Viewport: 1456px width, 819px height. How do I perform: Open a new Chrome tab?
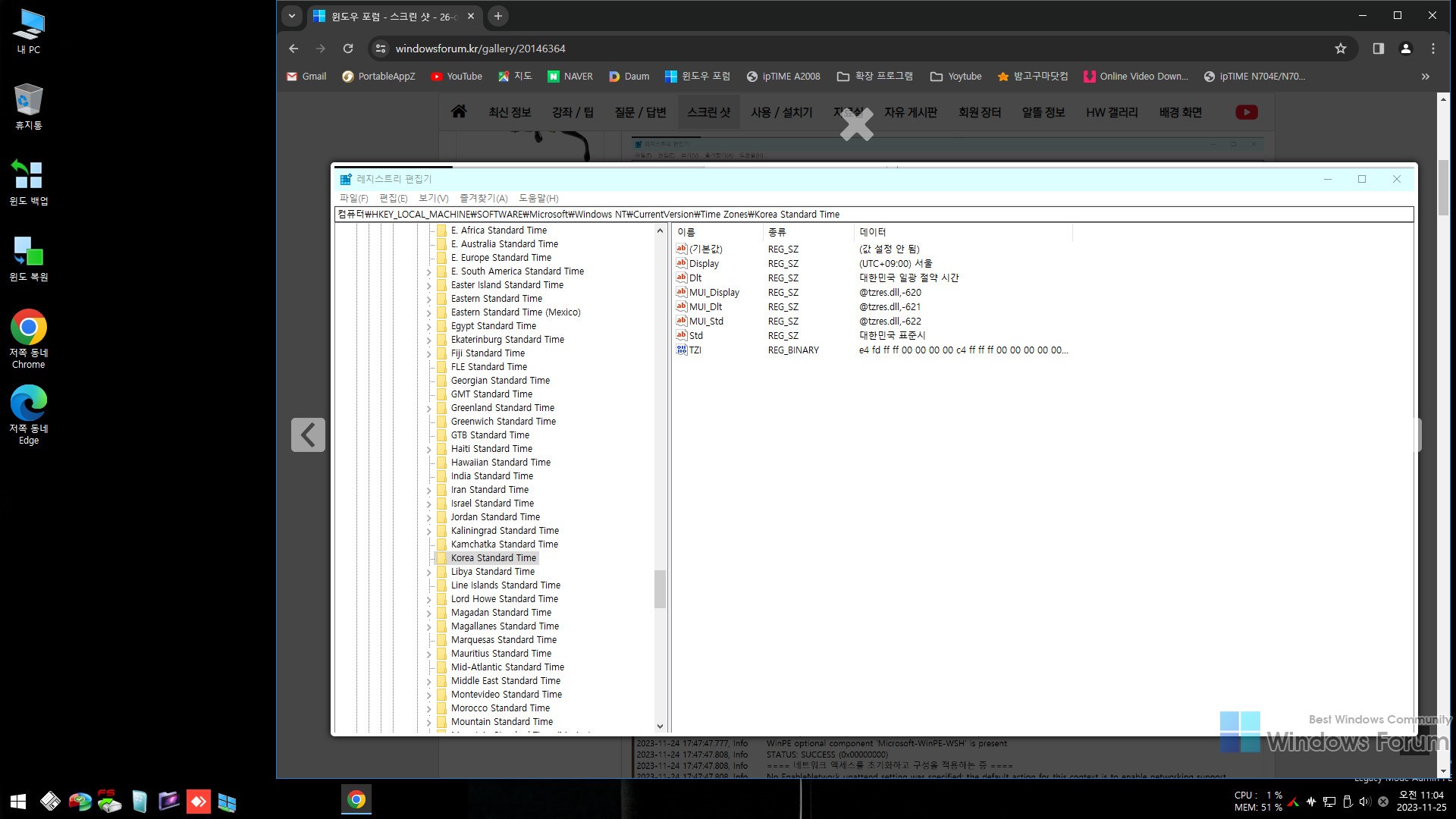coord(498,16)
